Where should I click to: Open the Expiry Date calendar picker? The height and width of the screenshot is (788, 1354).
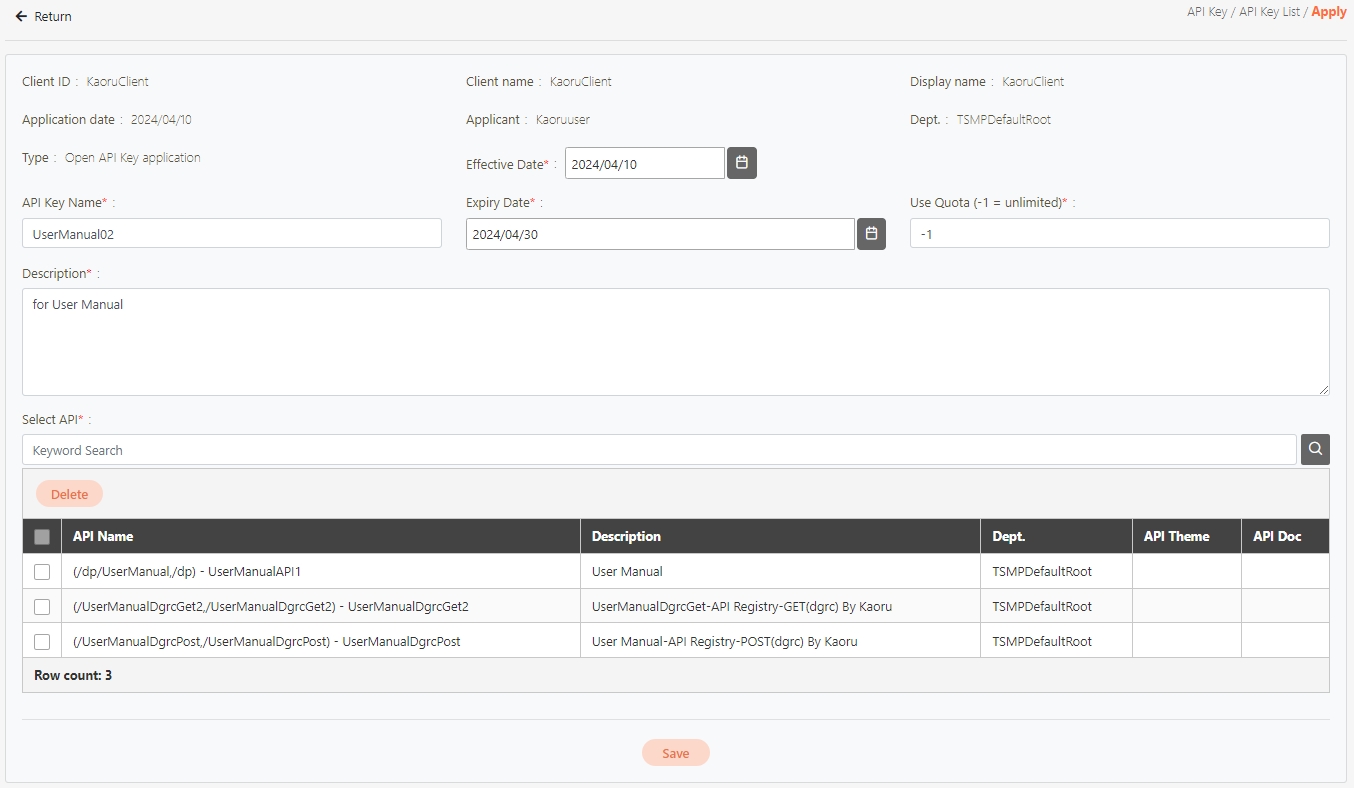point(871,234)
